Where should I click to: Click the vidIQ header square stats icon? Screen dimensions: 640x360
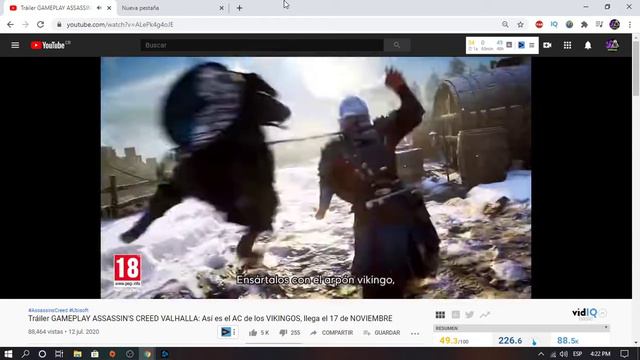click(x=509, y=45)
